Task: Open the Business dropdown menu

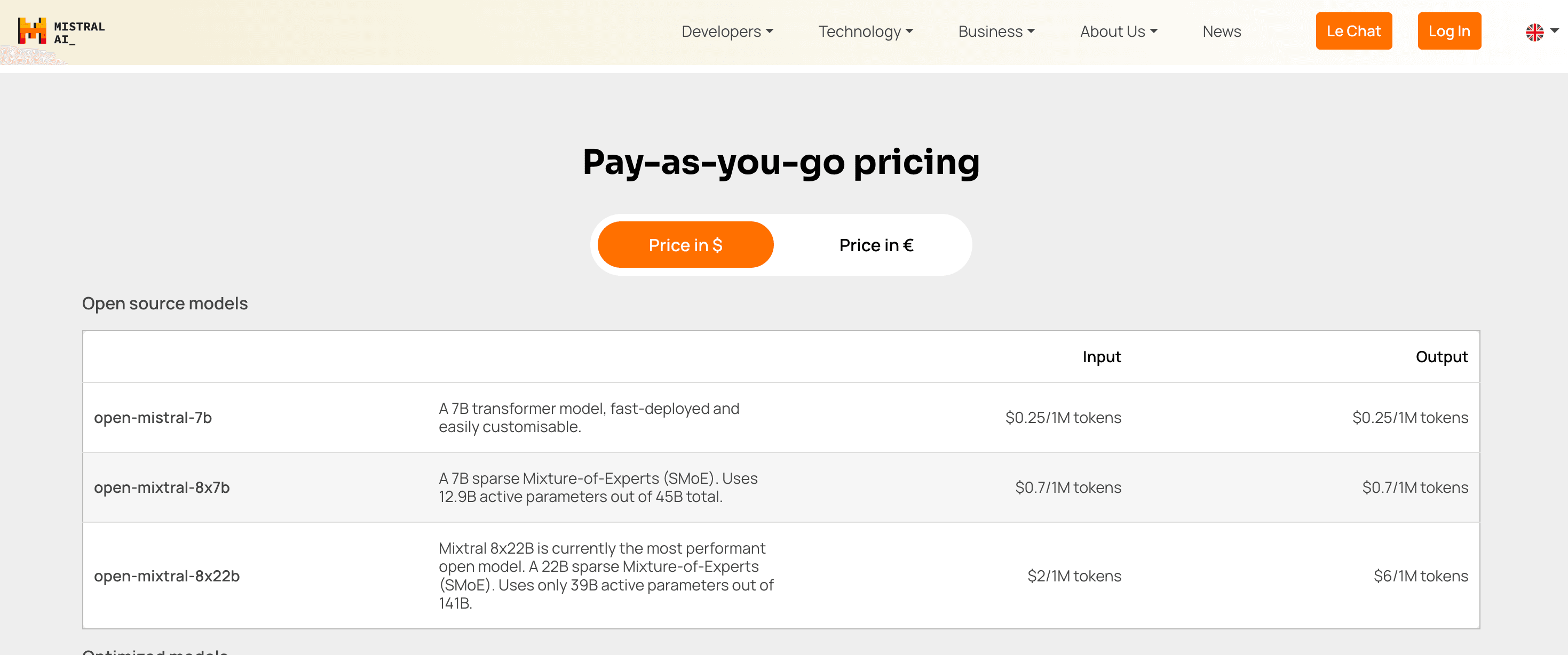Action: pos(996,31)
